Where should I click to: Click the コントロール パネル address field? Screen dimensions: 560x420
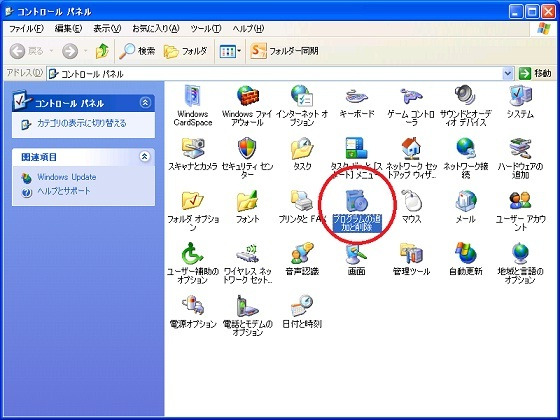[x=275, y=74]
